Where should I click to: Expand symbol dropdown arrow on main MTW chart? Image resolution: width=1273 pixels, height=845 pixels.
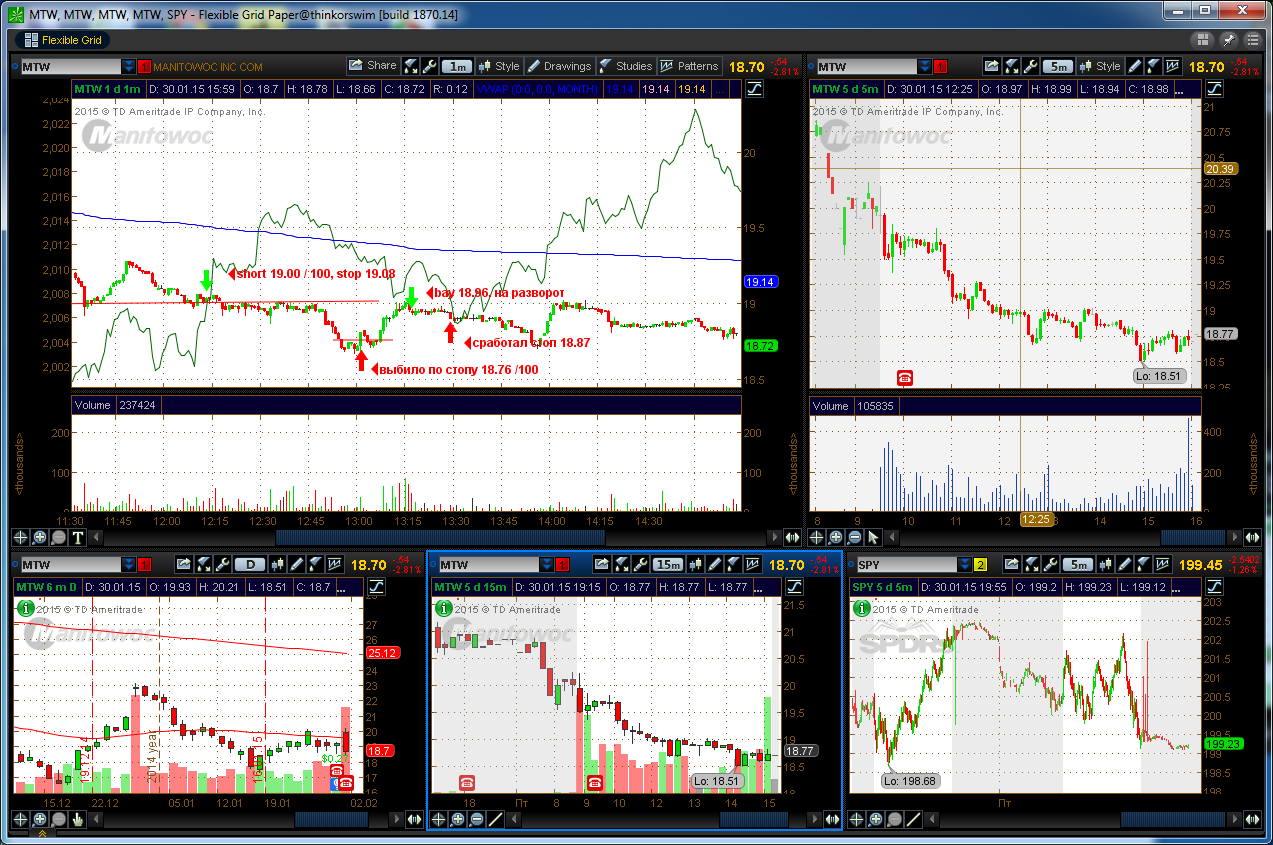click(129, 67)
